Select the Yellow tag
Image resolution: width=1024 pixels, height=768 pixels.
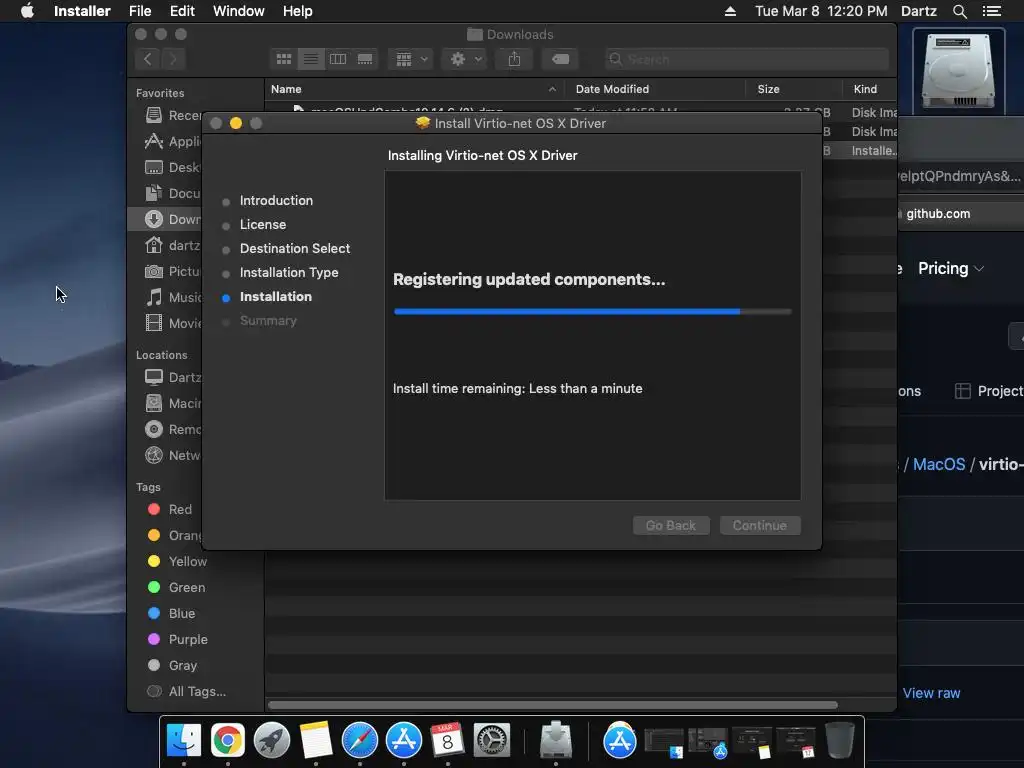178,562
